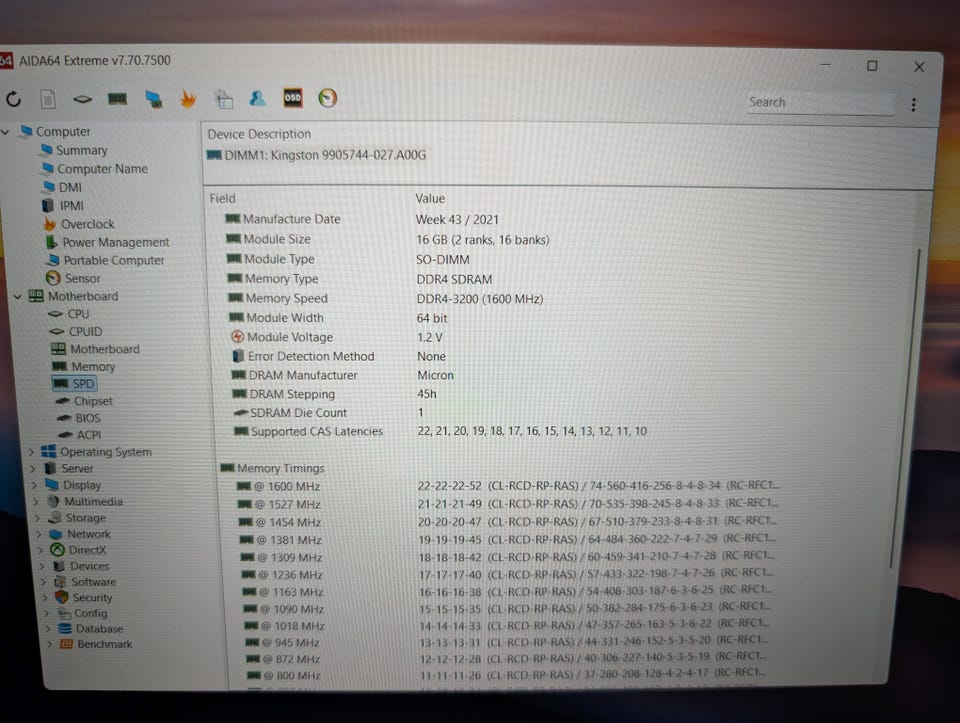
Task: Expand the DirectX tree node
Action: pyautogui.click(x=42, y=550)
